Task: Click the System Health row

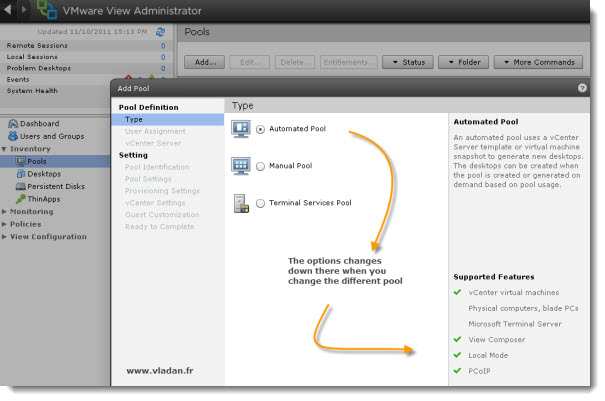Action: point(56,91)
